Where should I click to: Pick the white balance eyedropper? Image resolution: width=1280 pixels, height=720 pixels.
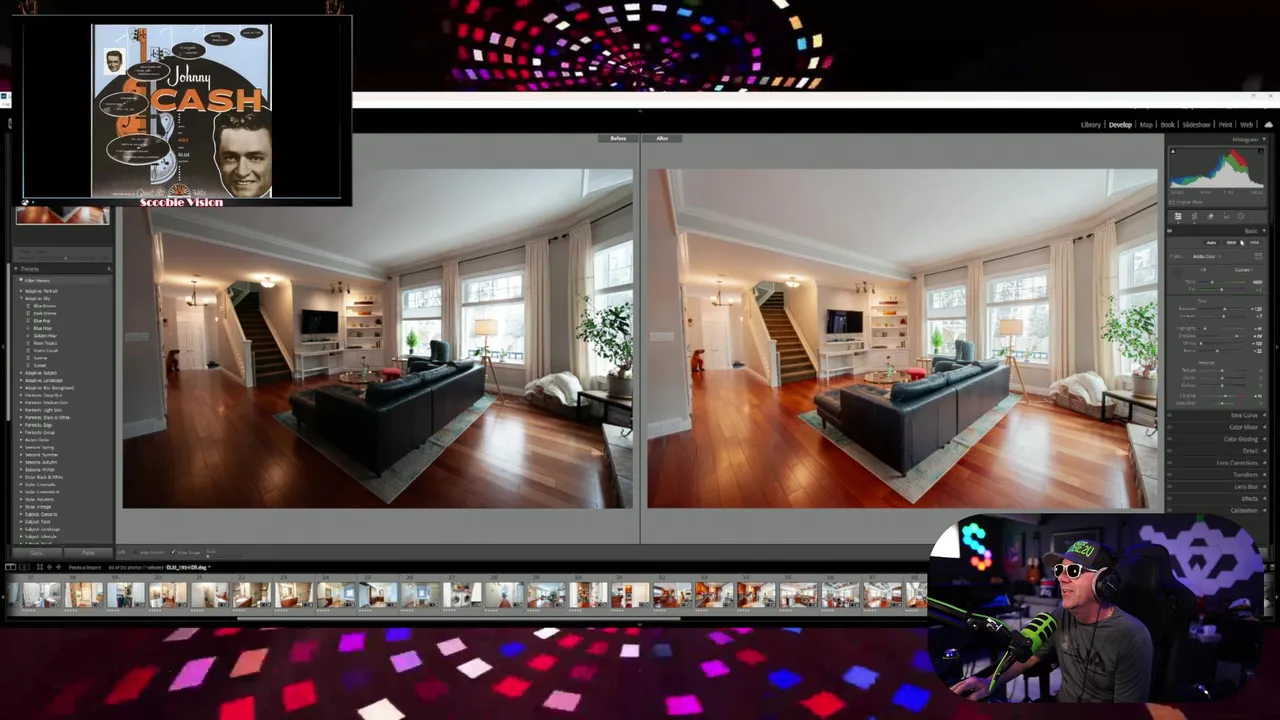click(x=1177, y=273)
